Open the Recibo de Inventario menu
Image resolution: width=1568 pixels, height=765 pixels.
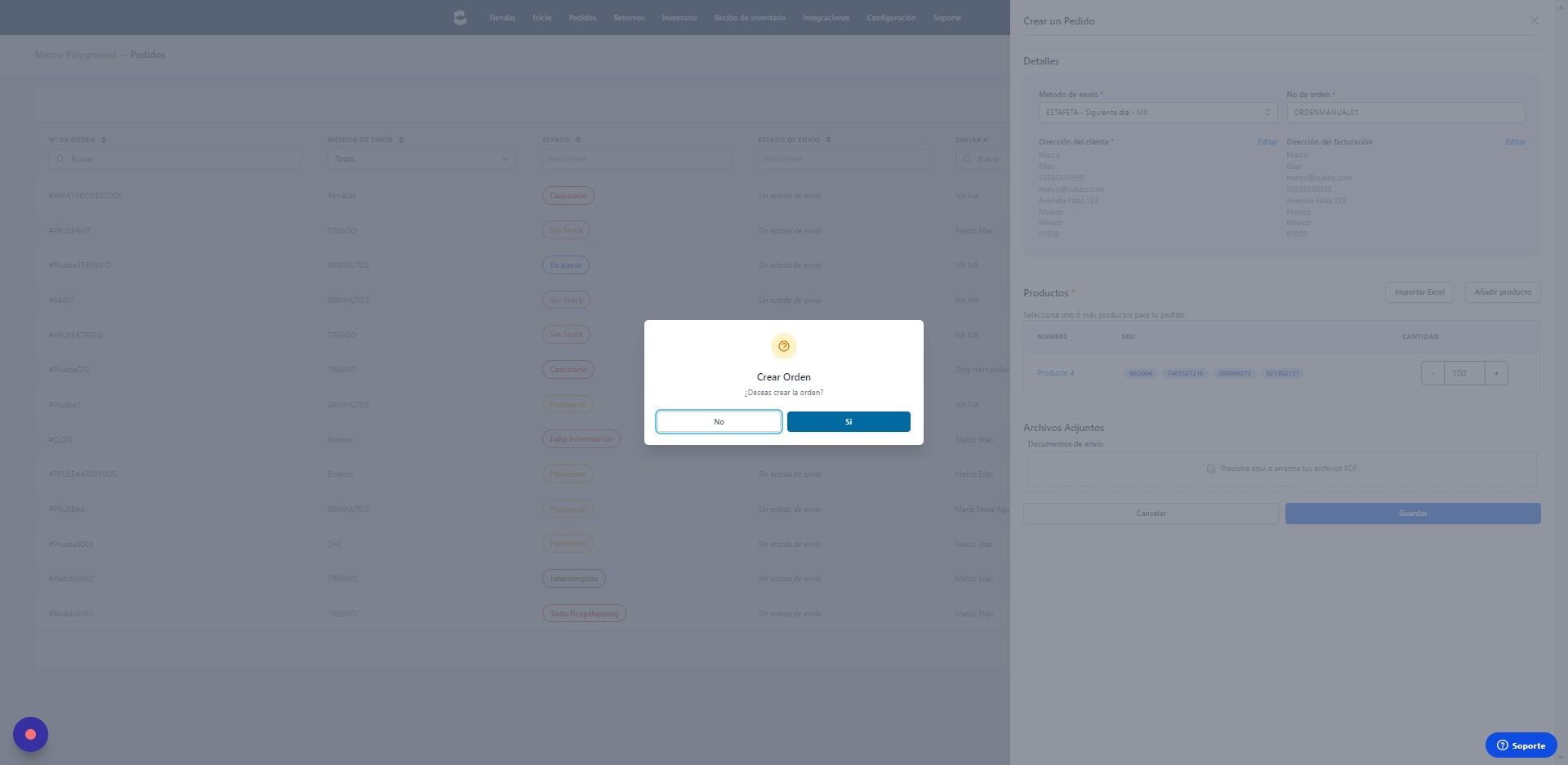pyautogui.click(x=750, y=17)
